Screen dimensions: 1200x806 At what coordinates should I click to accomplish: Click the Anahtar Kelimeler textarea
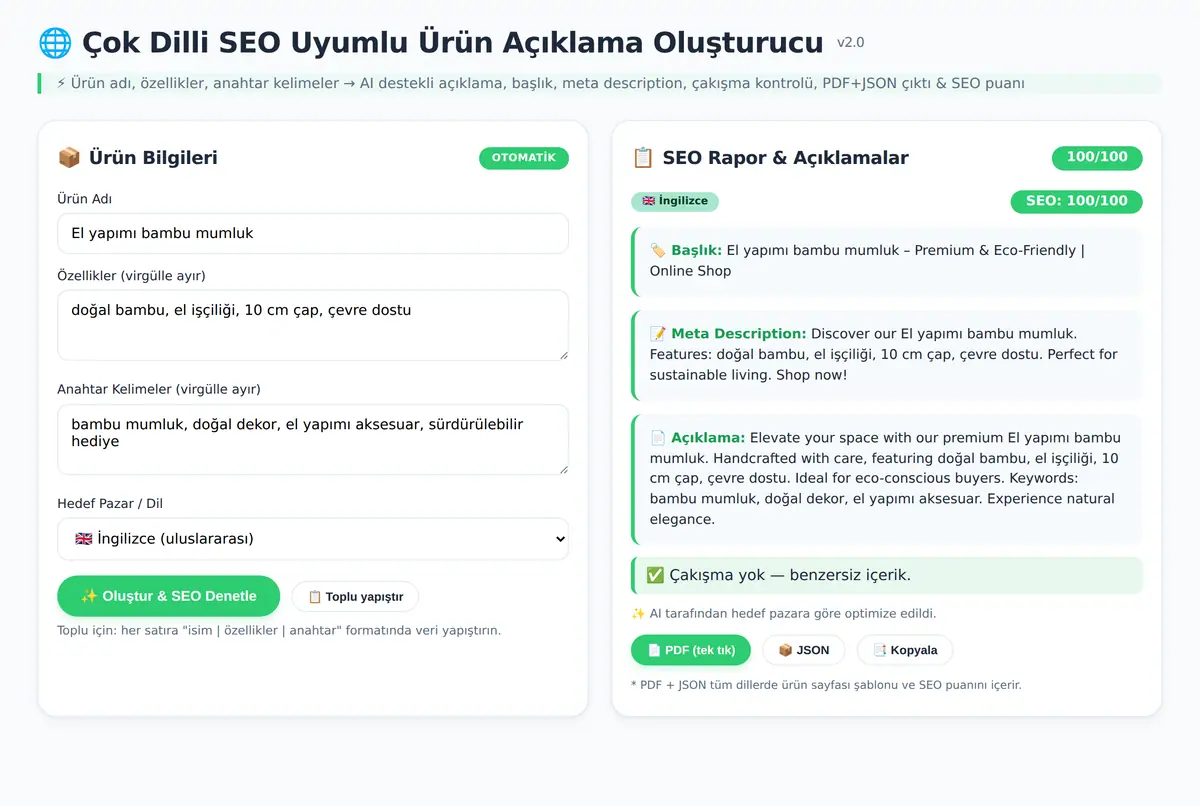[x=313, y=439]
